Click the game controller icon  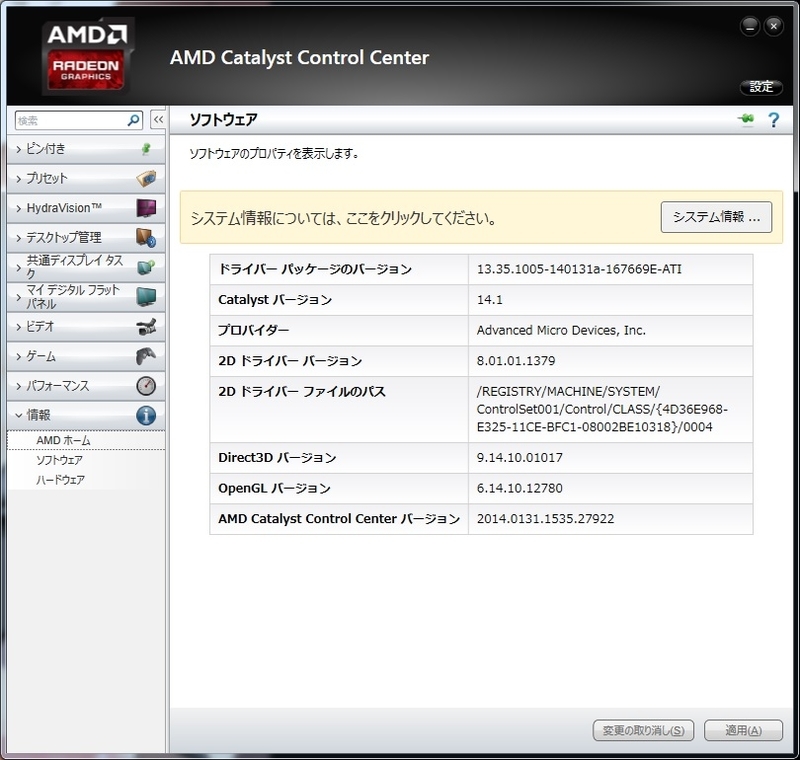point(146,356)
